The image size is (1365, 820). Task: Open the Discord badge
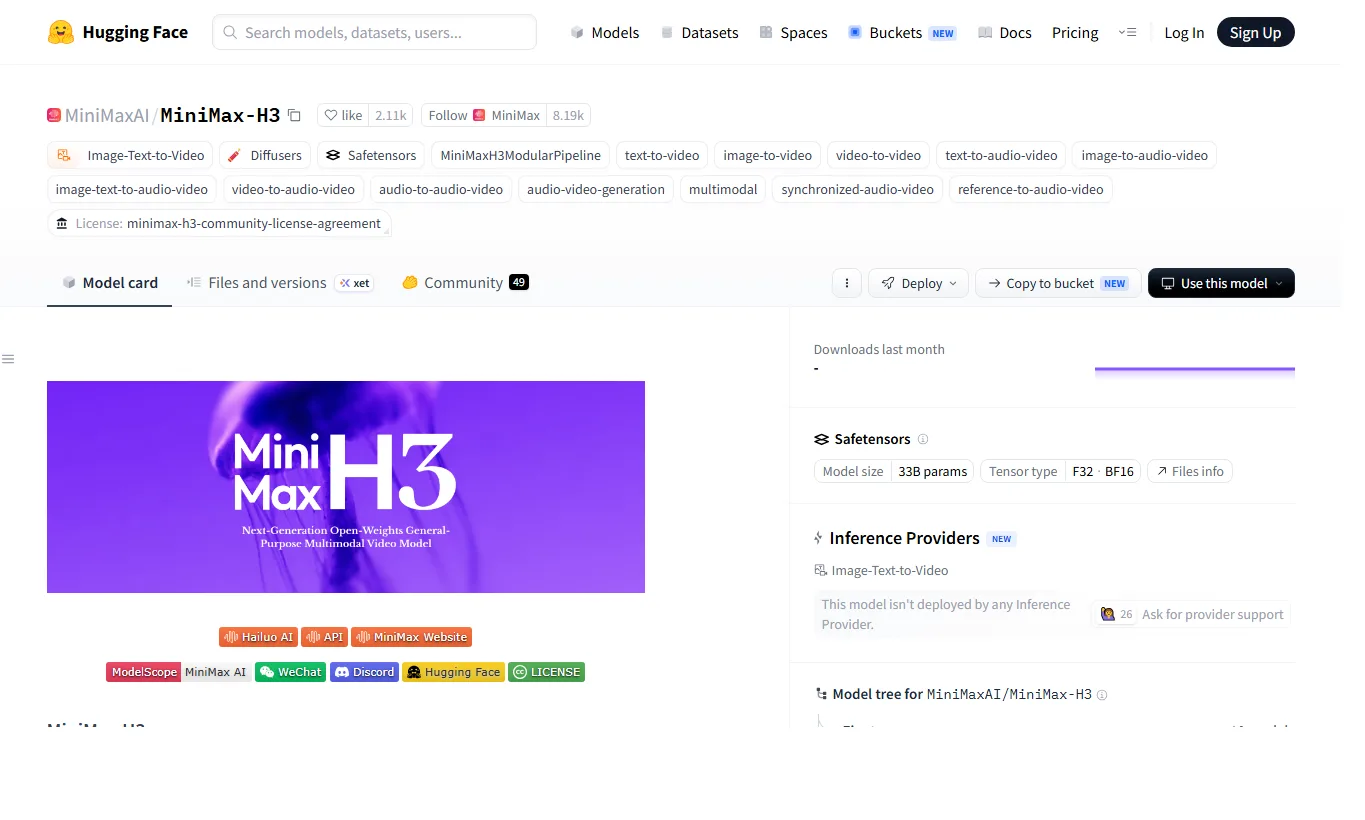pyautogui.click(x=365, y=672)
